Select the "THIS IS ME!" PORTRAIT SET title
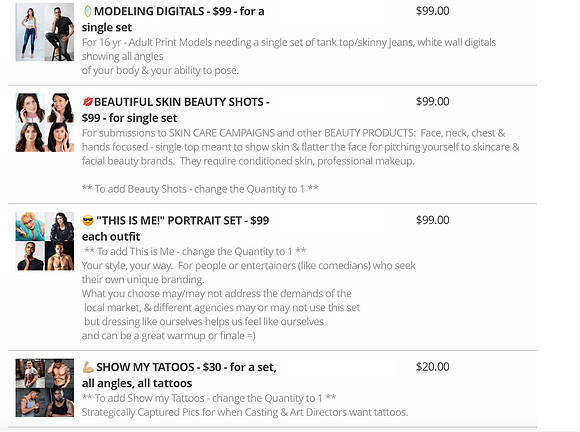Screen dimensions: 580x432 coord(176,228)
